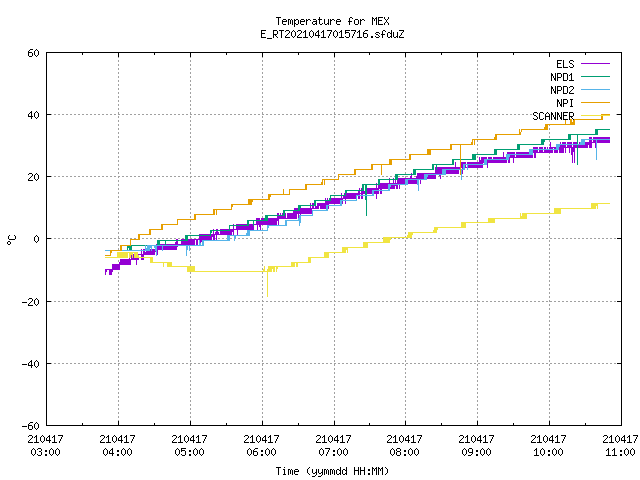Screen dimensions: 640x480
Task: Click the green NPD1 legend line sample
Action: pos(595,77)
